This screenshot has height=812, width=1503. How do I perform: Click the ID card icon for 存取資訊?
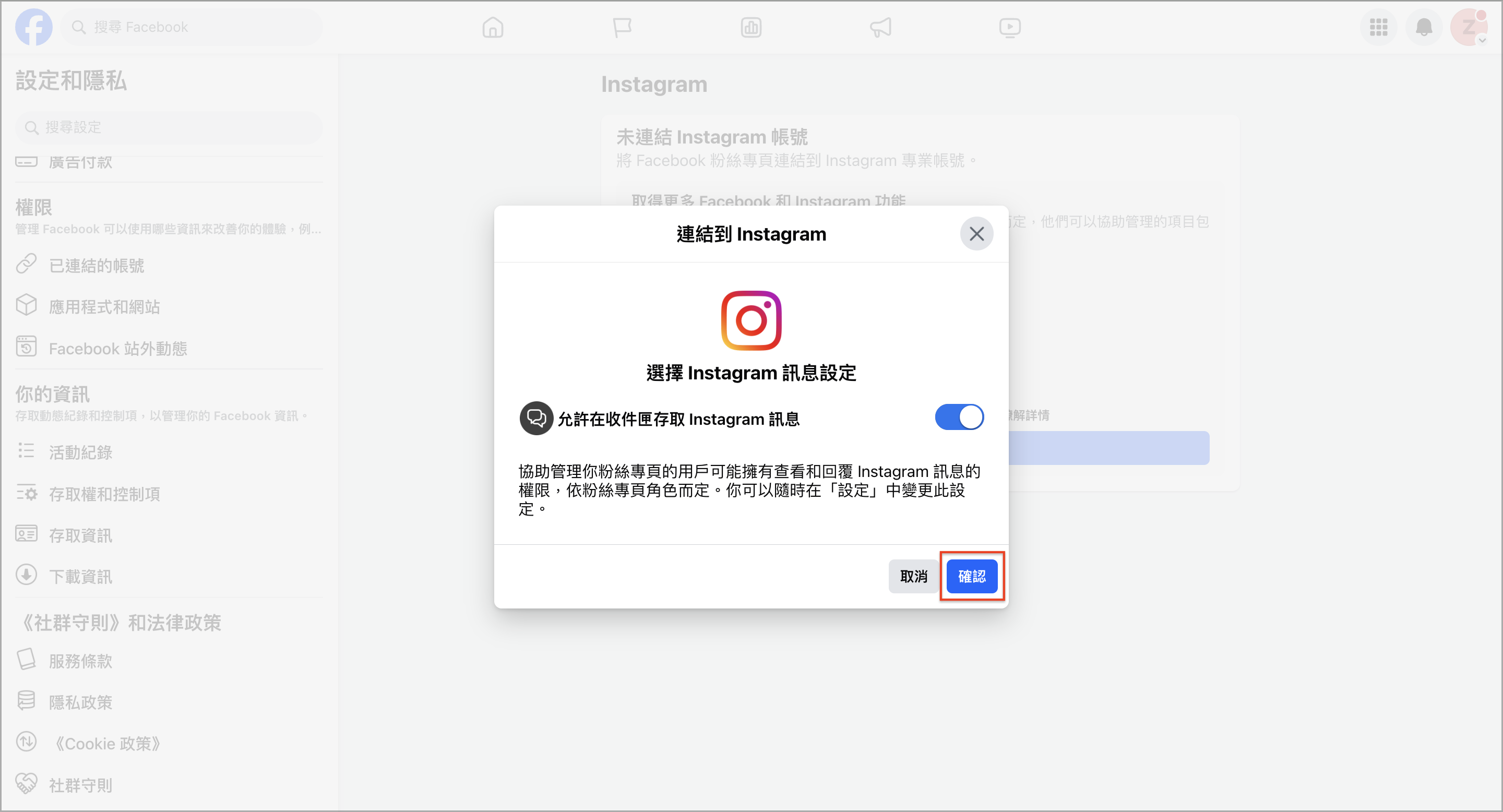26,534
